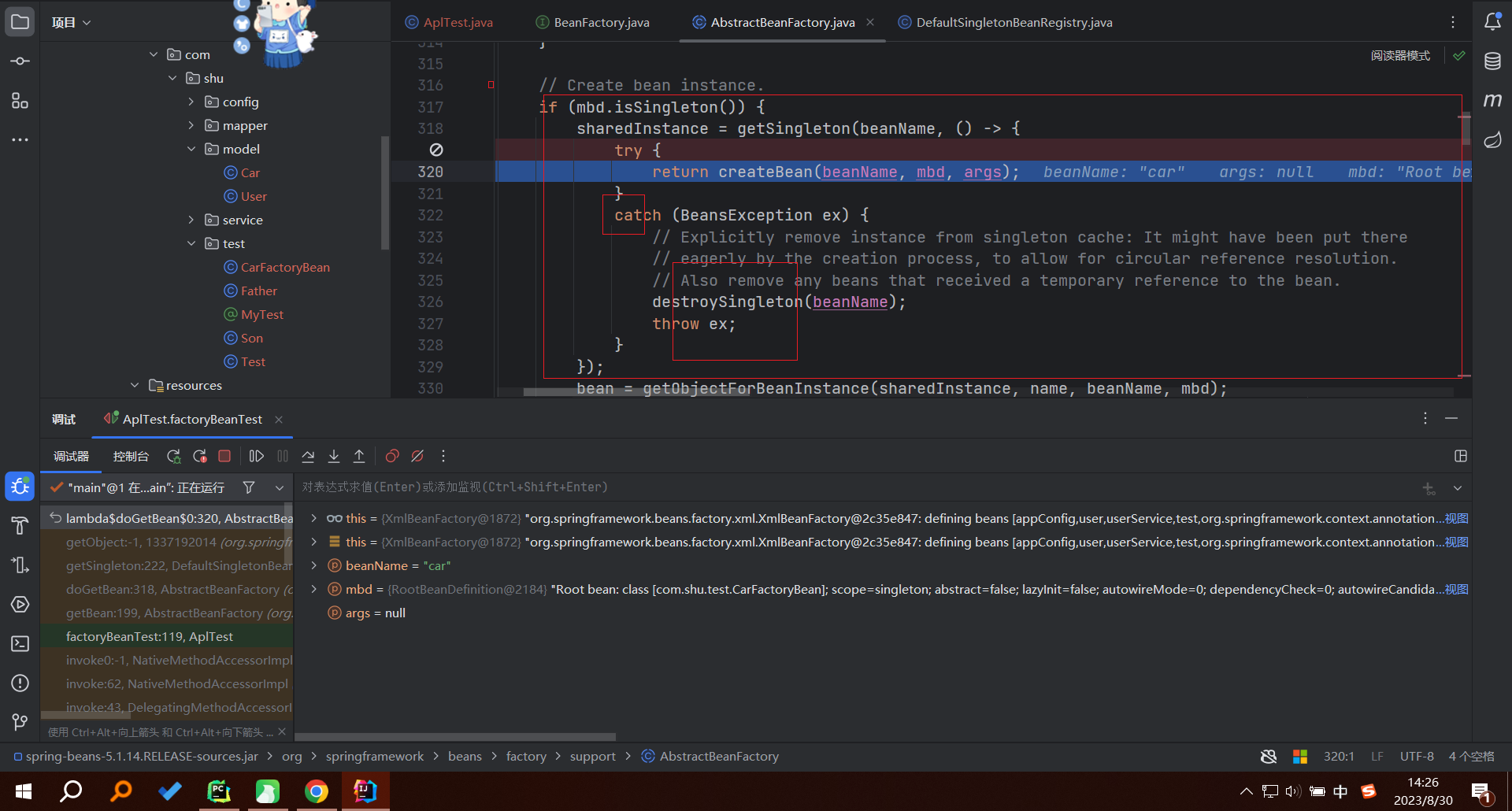
Task: Collapse the resources folder
Action: click(x=135, y=385)
